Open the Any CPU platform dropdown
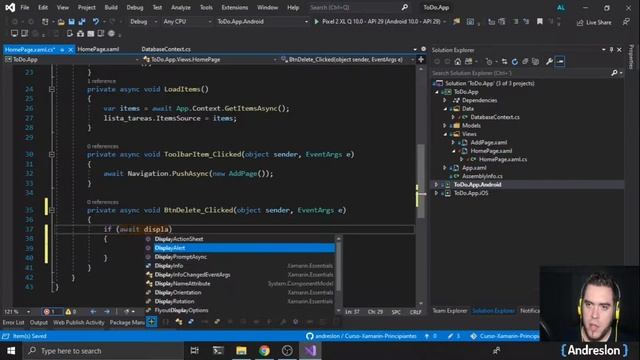The height and width of the screenshot is (360, 640). point(187,22)
